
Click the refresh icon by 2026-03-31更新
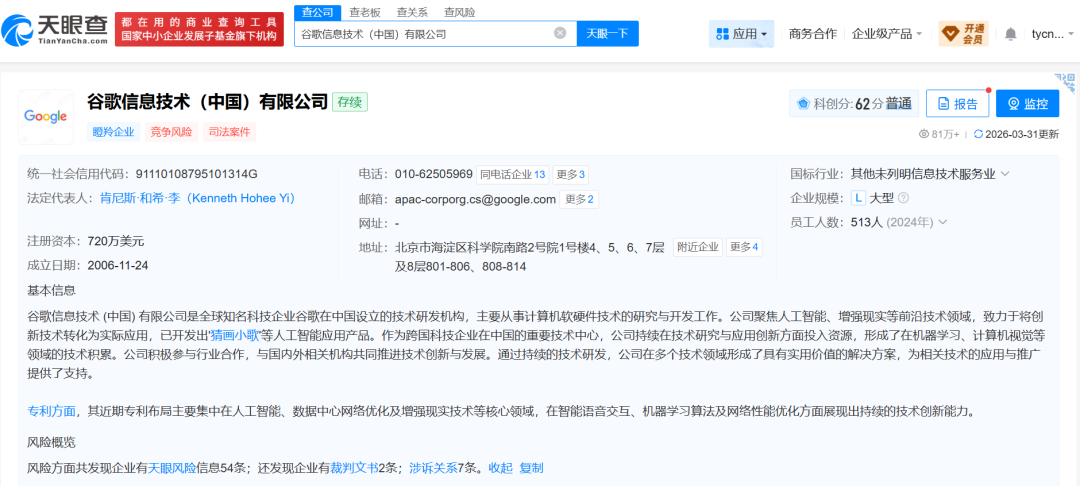[x=978, y=134]
